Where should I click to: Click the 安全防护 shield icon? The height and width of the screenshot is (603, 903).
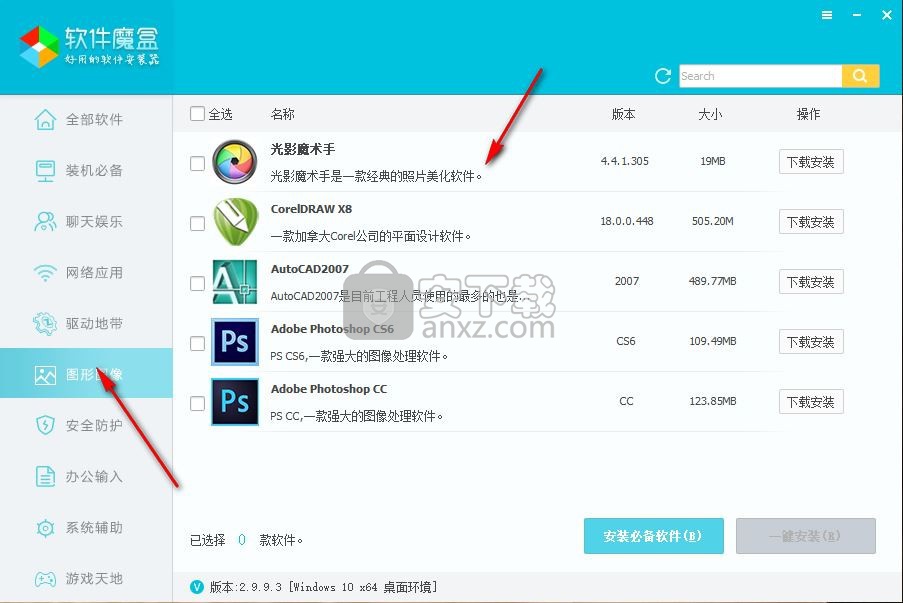tap(45, 426)
